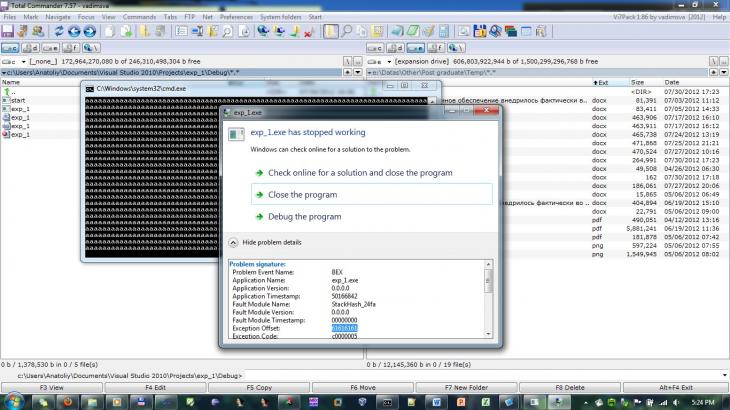Open the Help menu
Image resolution: width=730 pixels, height=410 pixels.
click(x=719, y=17)
